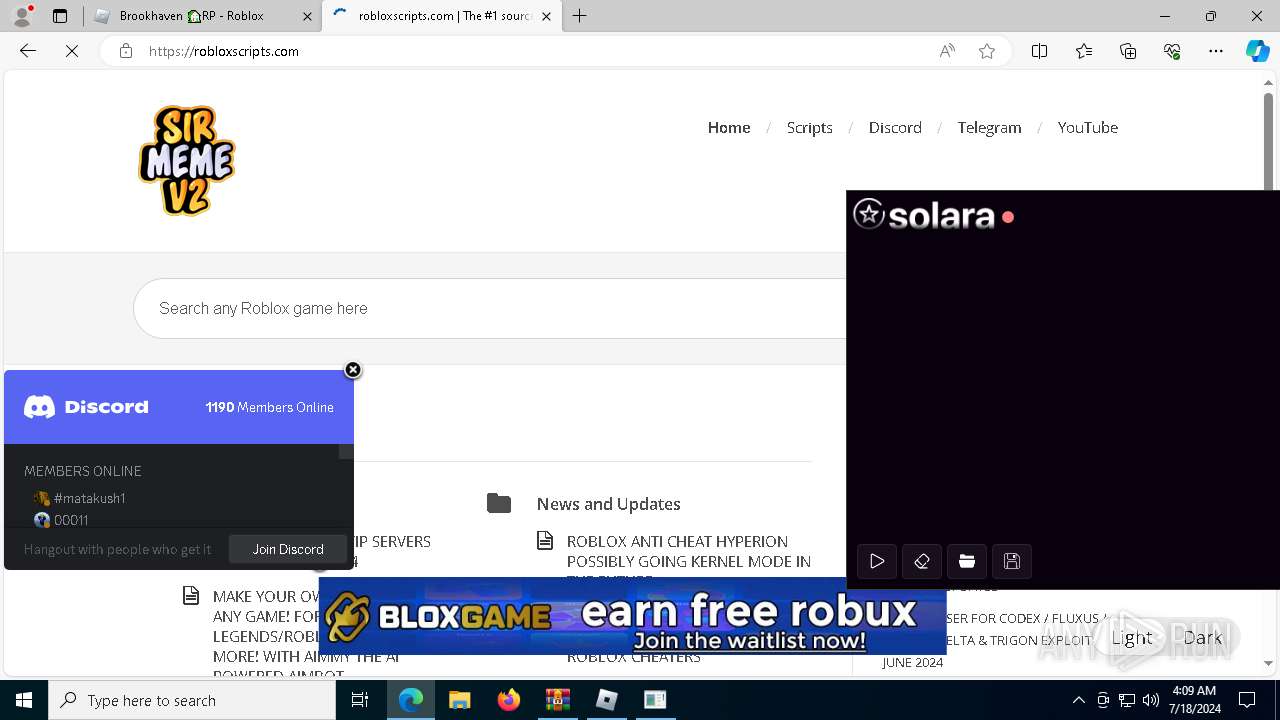Image resolution: width=1280 pixels, height=720 pixels.
Task: Open file with Solara folder icon
Action: coord(967,561)
